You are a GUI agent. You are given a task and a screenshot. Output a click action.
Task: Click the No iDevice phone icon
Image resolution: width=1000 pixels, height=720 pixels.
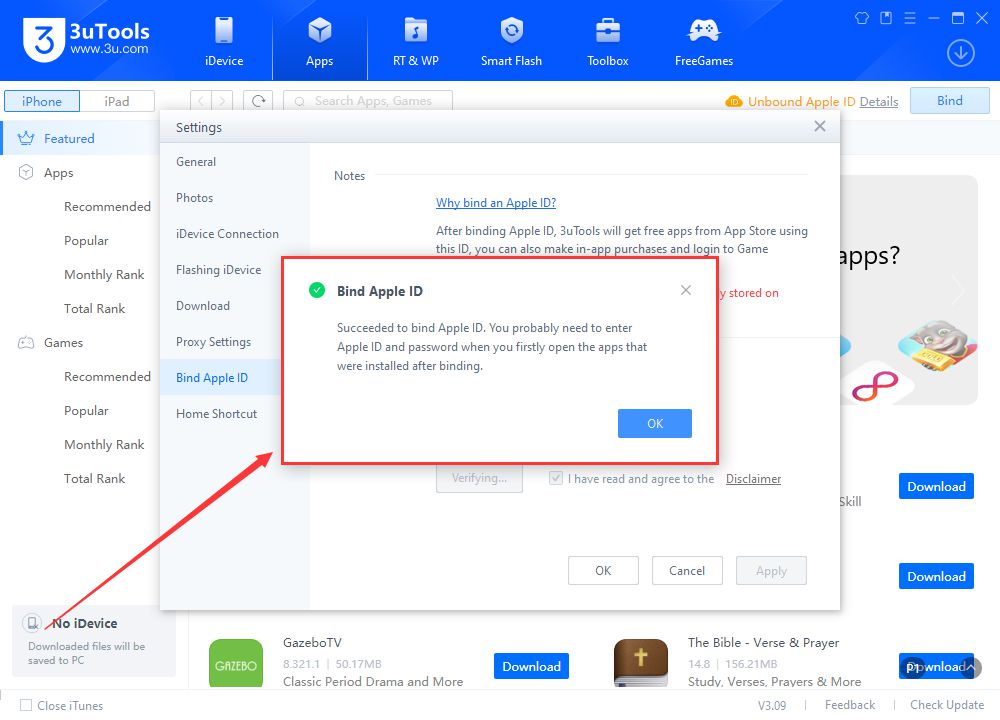(32, 622)
